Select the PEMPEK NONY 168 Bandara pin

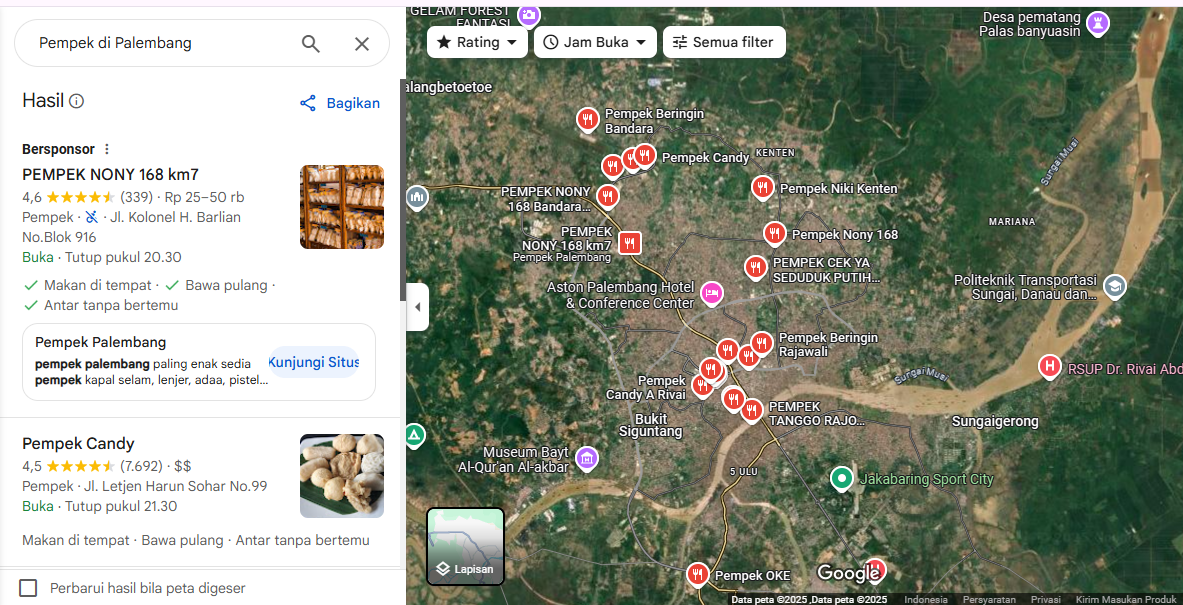coord(607,196)
